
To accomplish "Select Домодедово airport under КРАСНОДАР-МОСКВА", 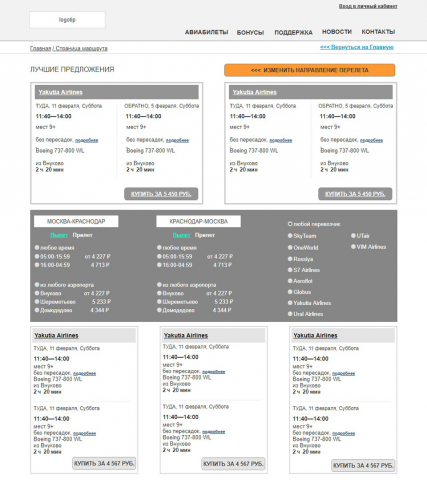I will [176, 310].
